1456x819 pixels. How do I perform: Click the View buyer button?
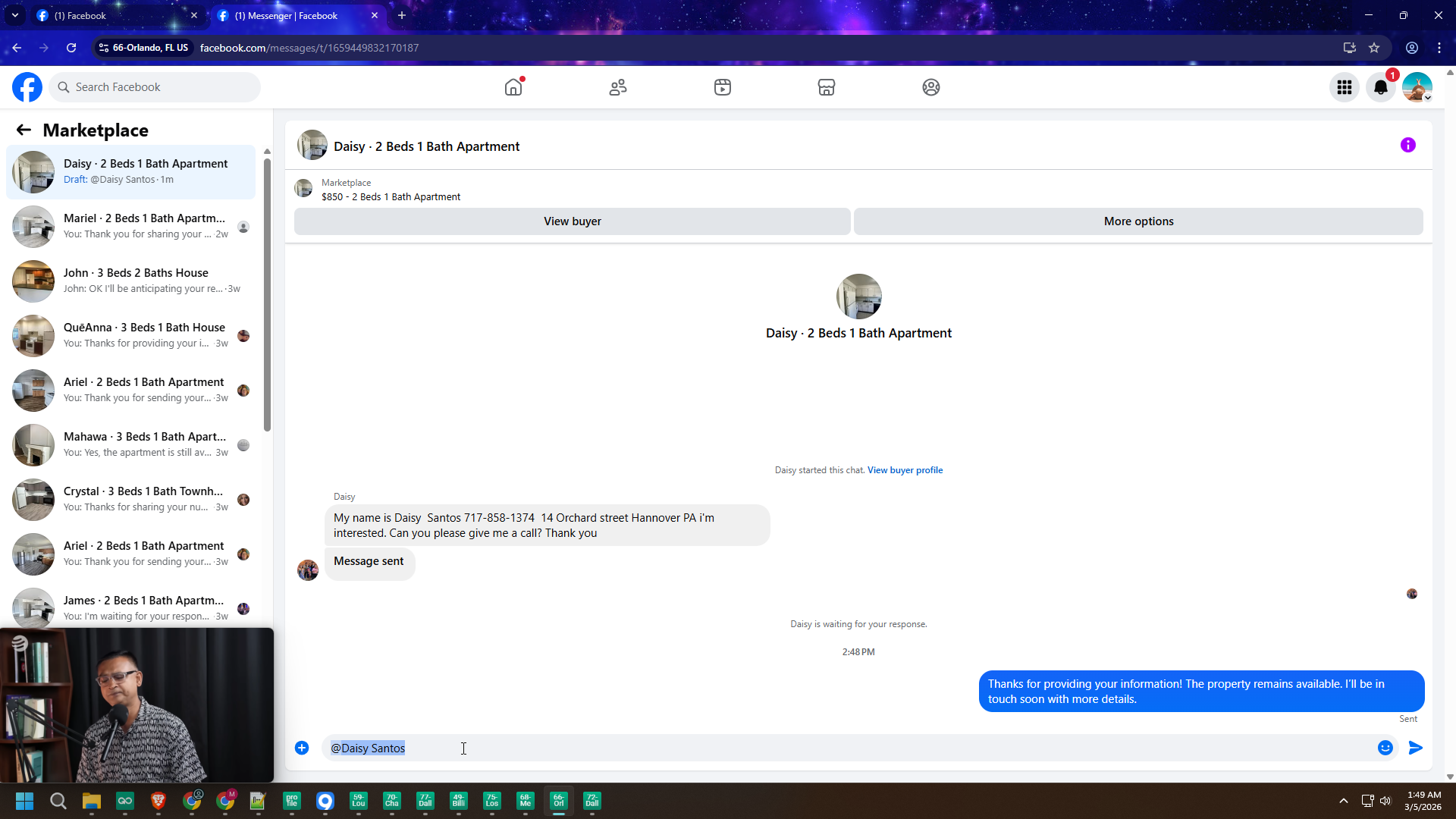573,221
